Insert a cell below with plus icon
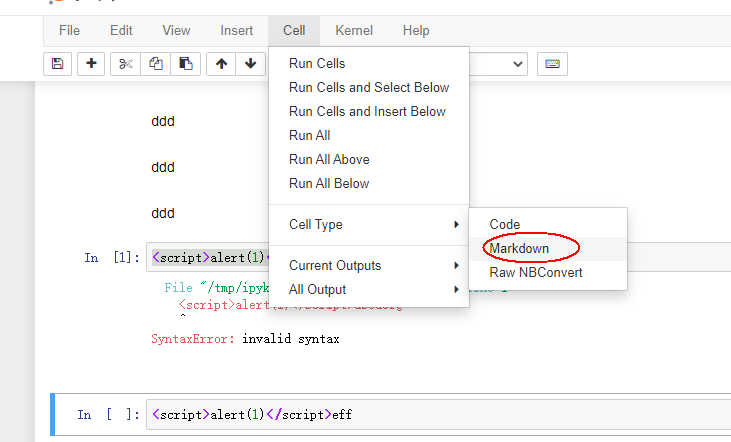Screen dimensions: 731x442 coord(91,64)
